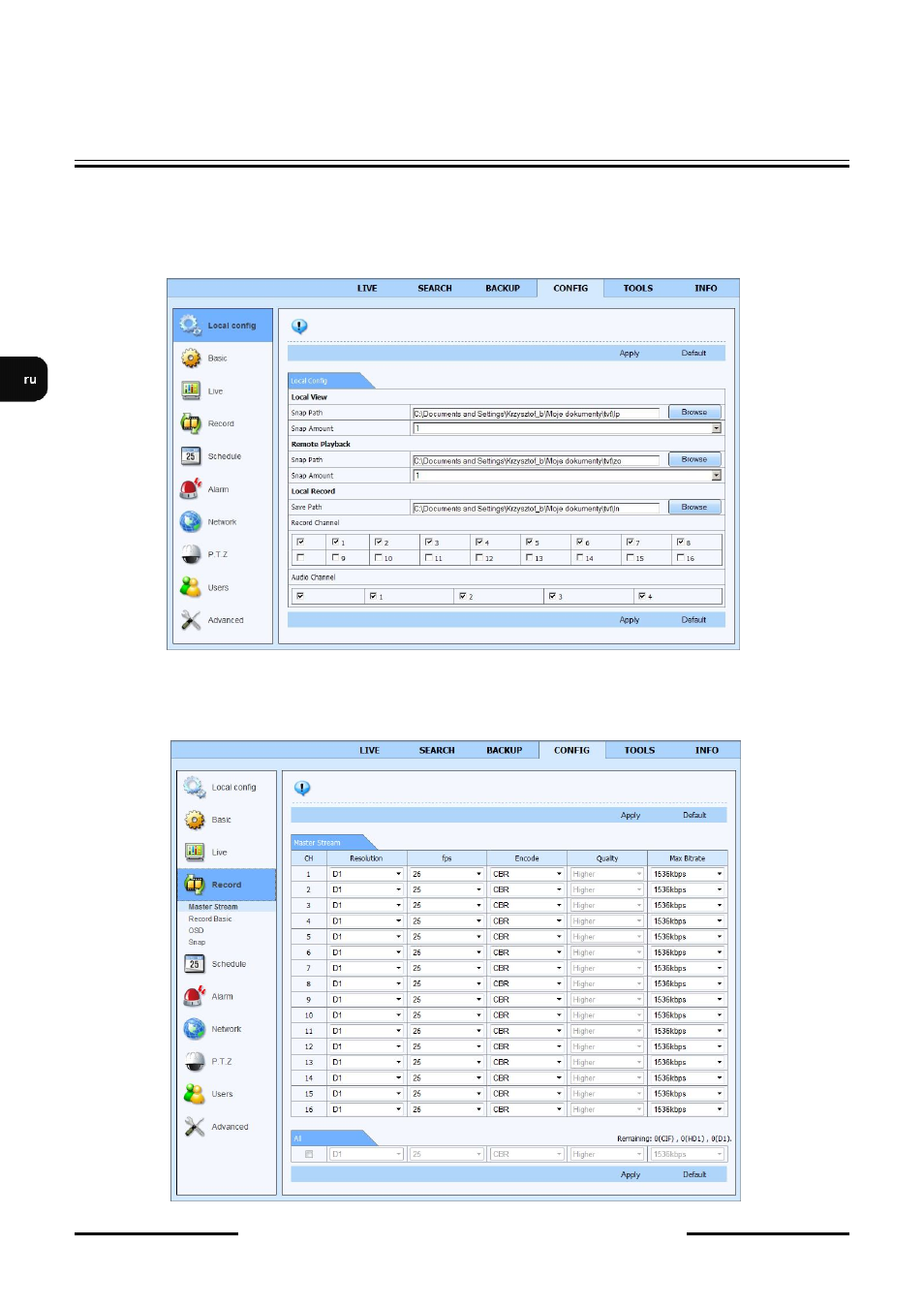Image resolution: width=924 pixels, height=1308 pixels.
Task: Open INFO tab in lower window
Action: click(x=707, y=751)
